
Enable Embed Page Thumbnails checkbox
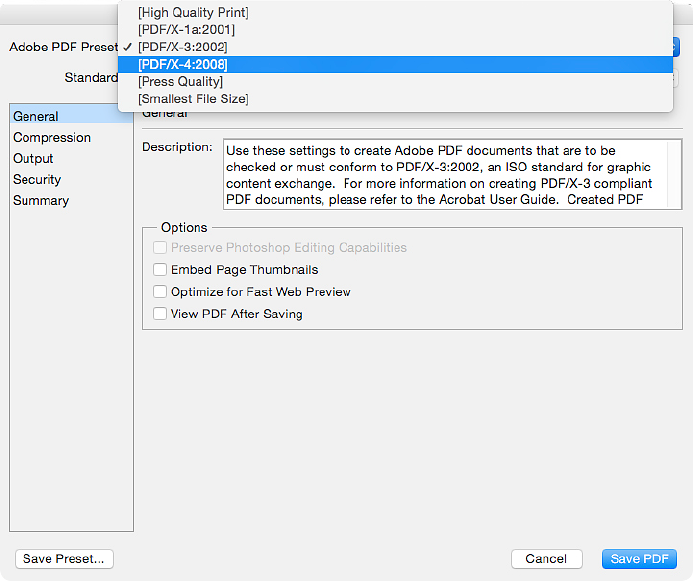(160, 270)
